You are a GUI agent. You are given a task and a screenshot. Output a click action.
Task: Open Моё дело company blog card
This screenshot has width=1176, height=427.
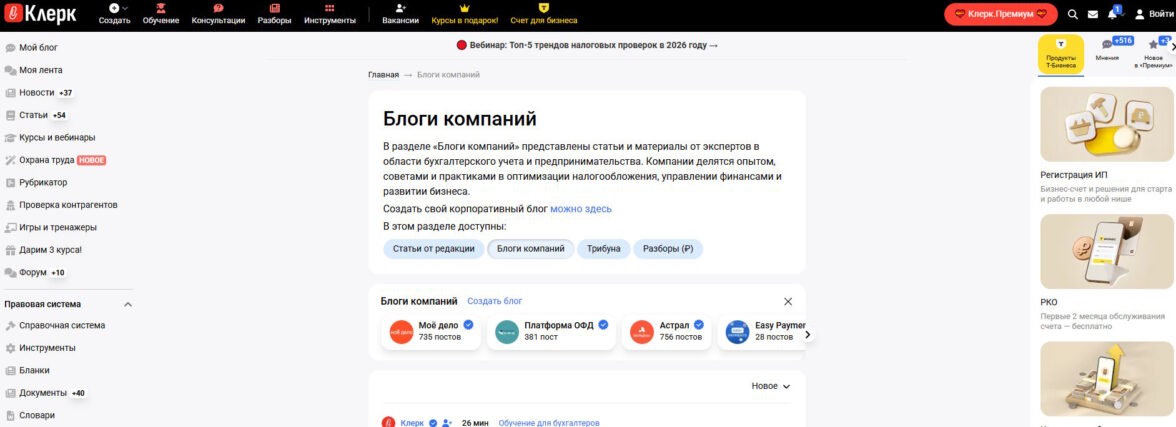point(431,332)
